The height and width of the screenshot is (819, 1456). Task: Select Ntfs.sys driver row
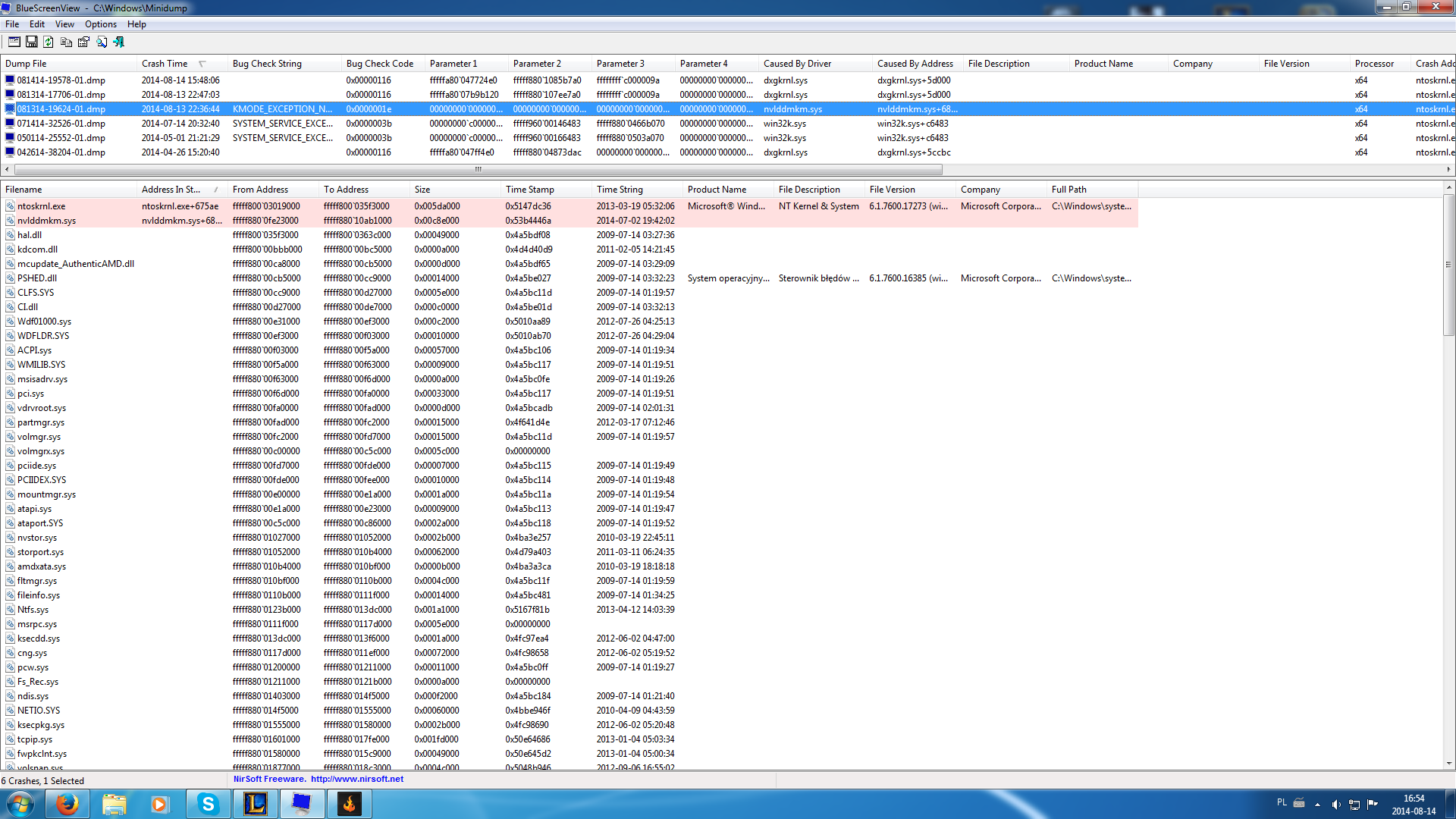click(569, 610)
